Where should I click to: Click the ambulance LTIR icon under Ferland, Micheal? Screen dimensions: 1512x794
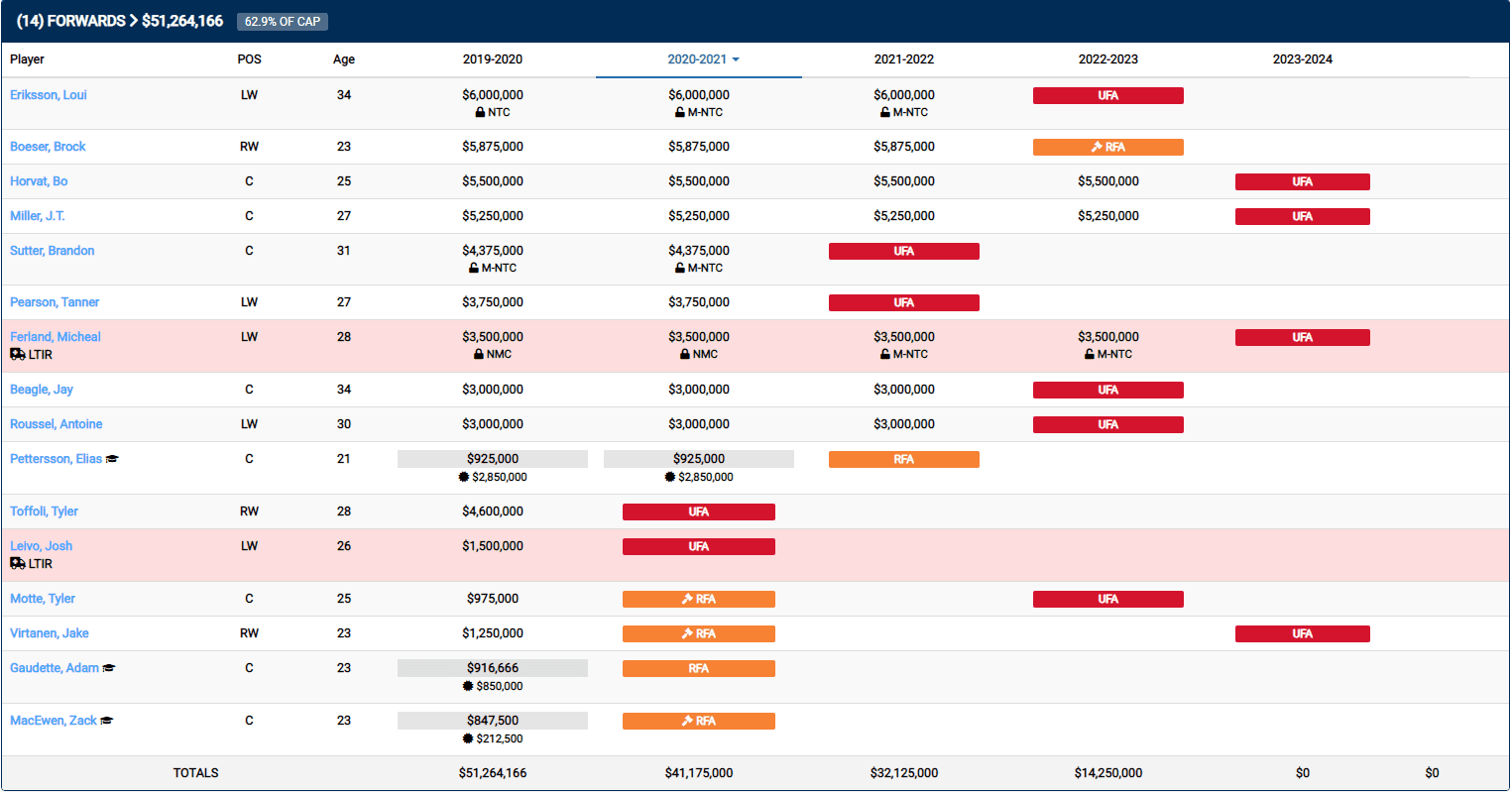pos(18,355)
